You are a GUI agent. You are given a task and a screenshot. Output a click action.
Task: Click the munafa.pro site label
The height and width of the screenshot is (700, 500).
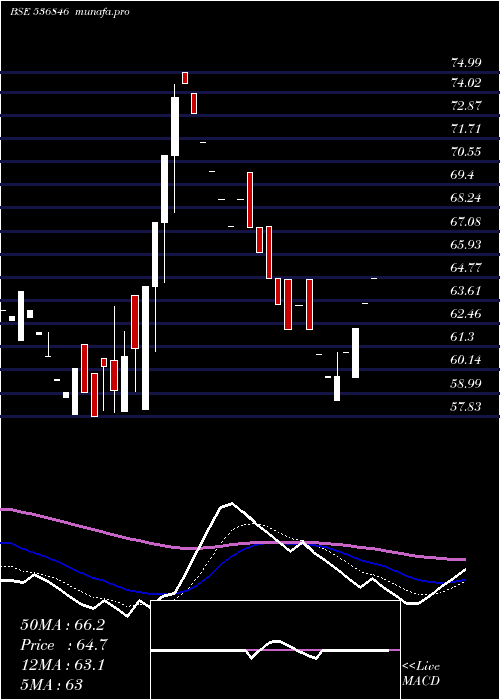103,12
